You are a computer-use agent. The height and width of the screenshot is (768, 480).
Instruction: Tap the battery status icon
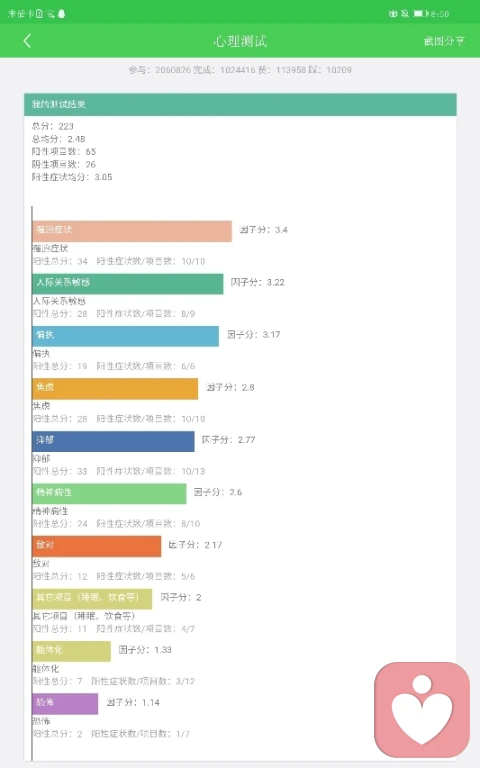point(420,14)
